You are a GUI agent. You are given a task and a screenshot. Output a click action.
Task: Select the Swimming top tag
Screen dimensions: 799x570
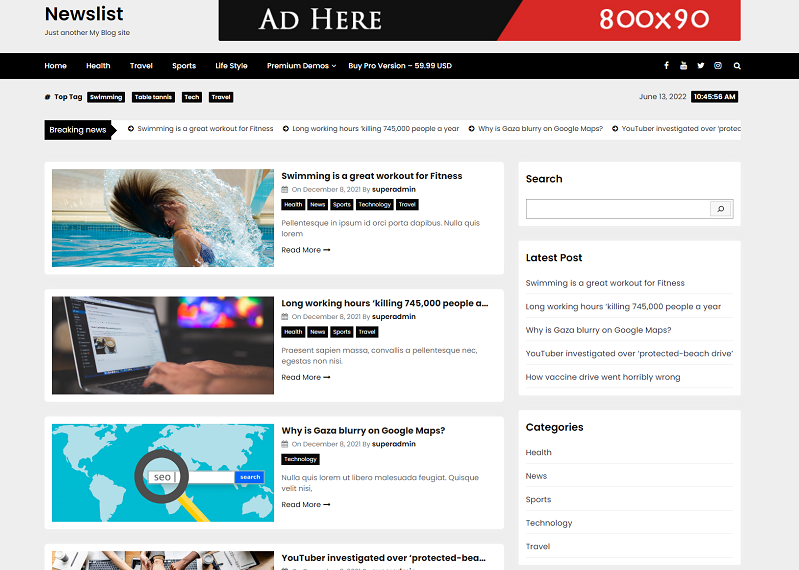tap(106, 97)
